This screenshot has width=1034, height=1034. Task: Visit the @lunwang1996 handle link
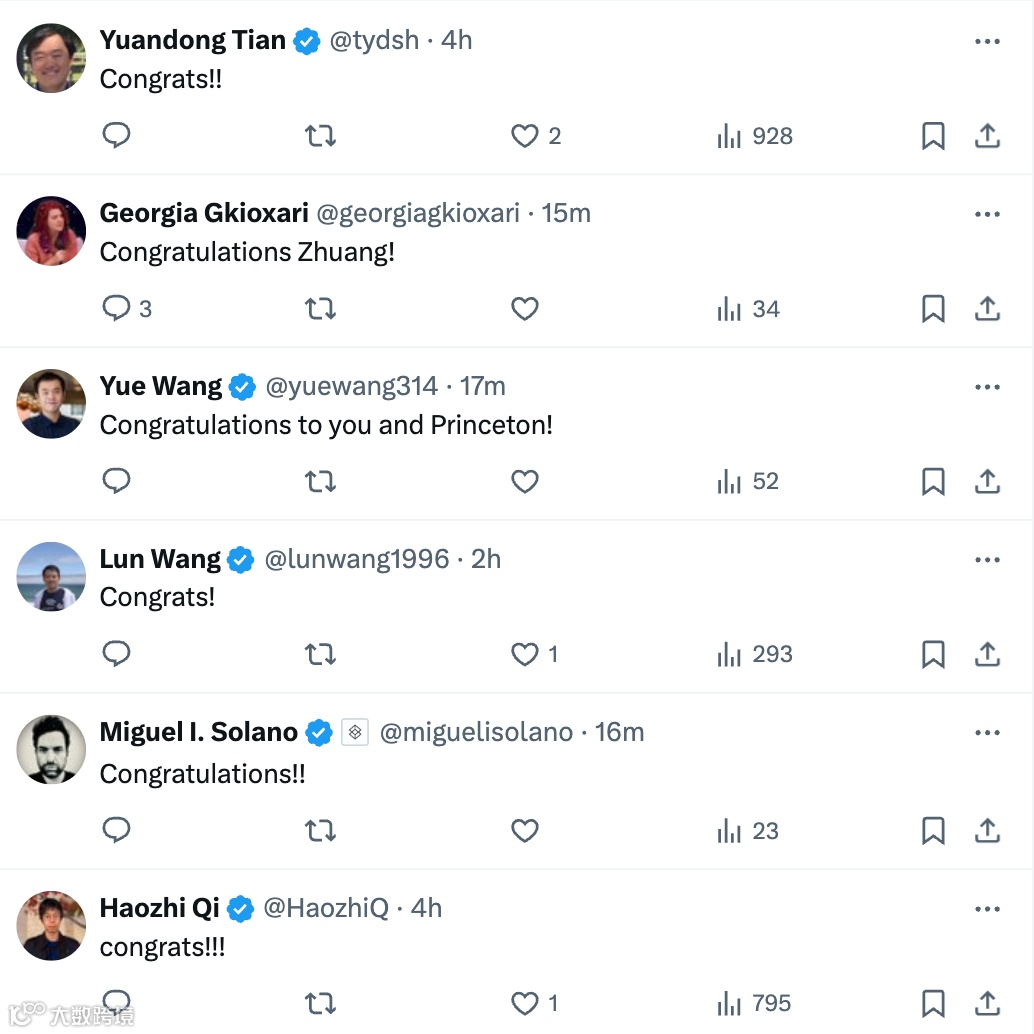pos(357,559)
